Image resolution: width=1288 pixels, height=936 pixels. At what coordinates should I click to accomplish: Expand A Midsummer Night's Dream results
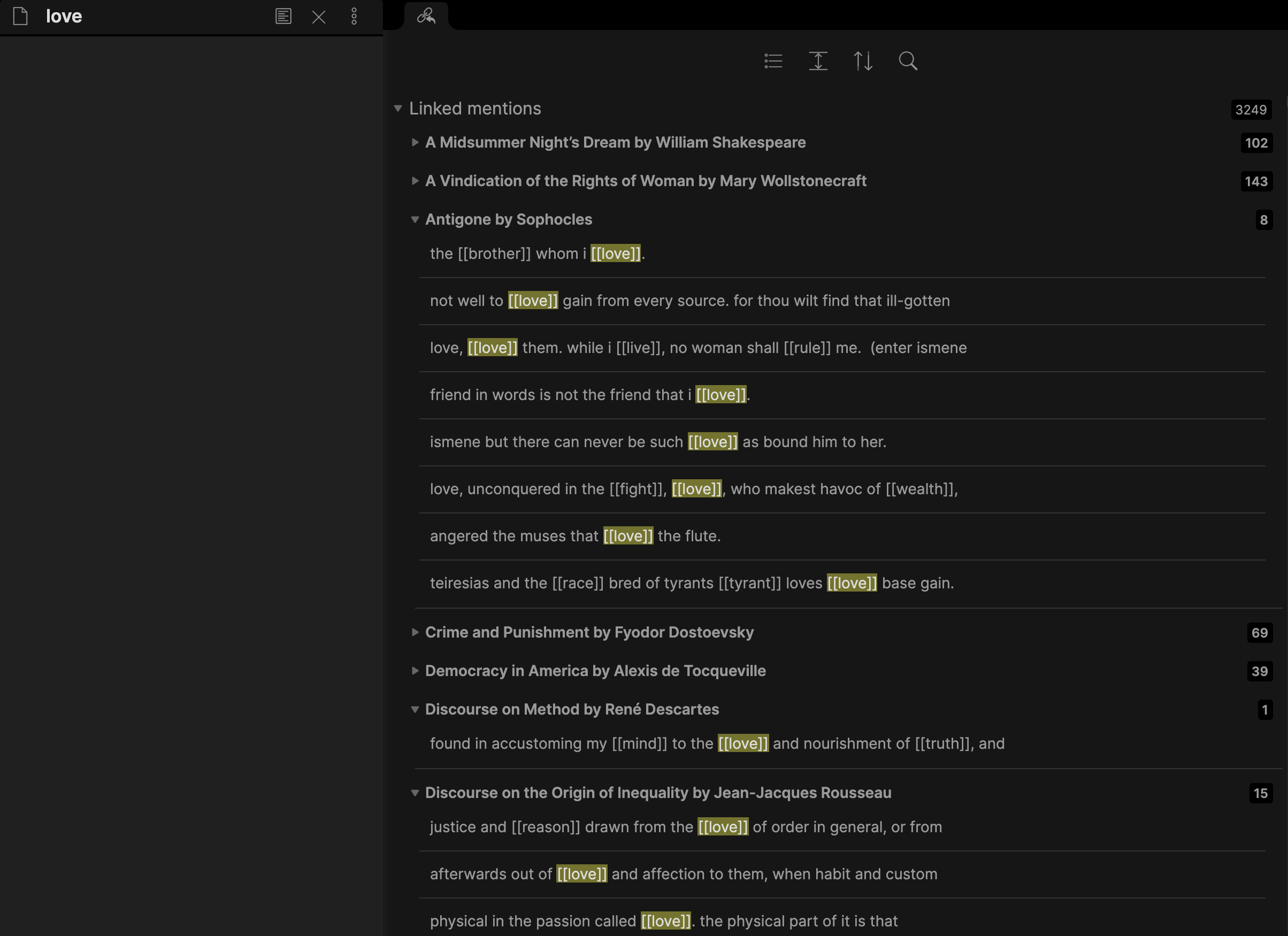pyautogui.click(x=415, y=143)
